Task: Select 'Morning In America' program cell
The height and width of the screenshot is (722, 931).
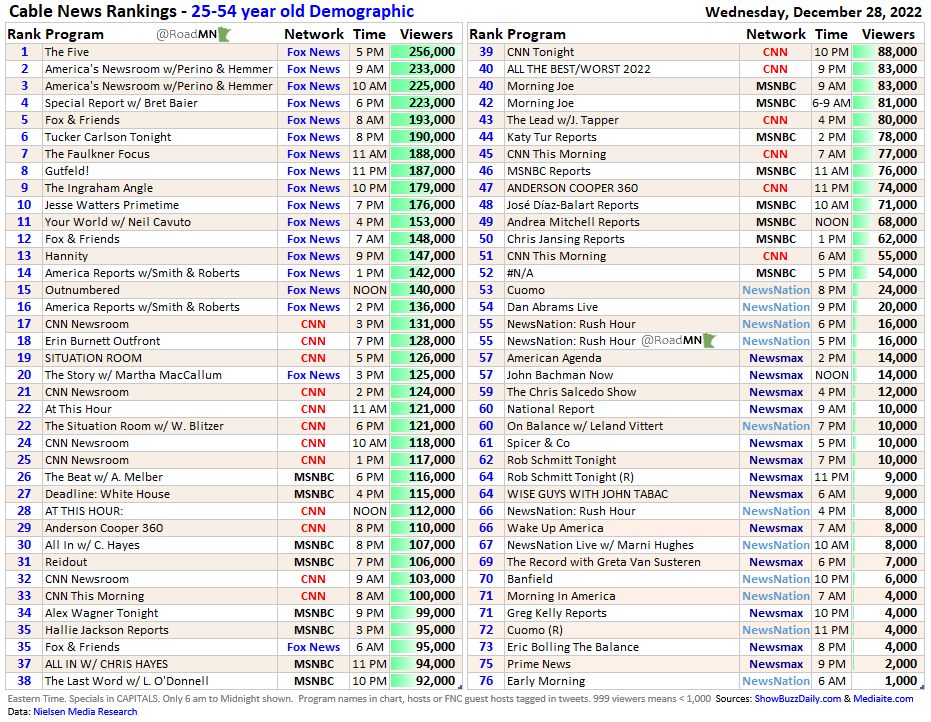Action: point(622,596)
